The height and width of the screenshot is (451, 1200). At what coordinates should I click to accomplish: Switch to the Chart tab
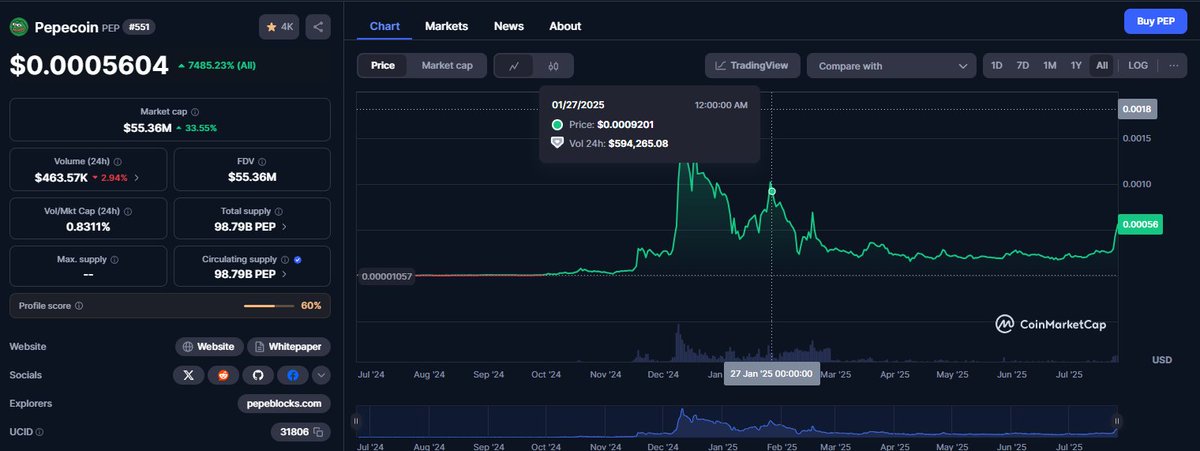[384, 26]
